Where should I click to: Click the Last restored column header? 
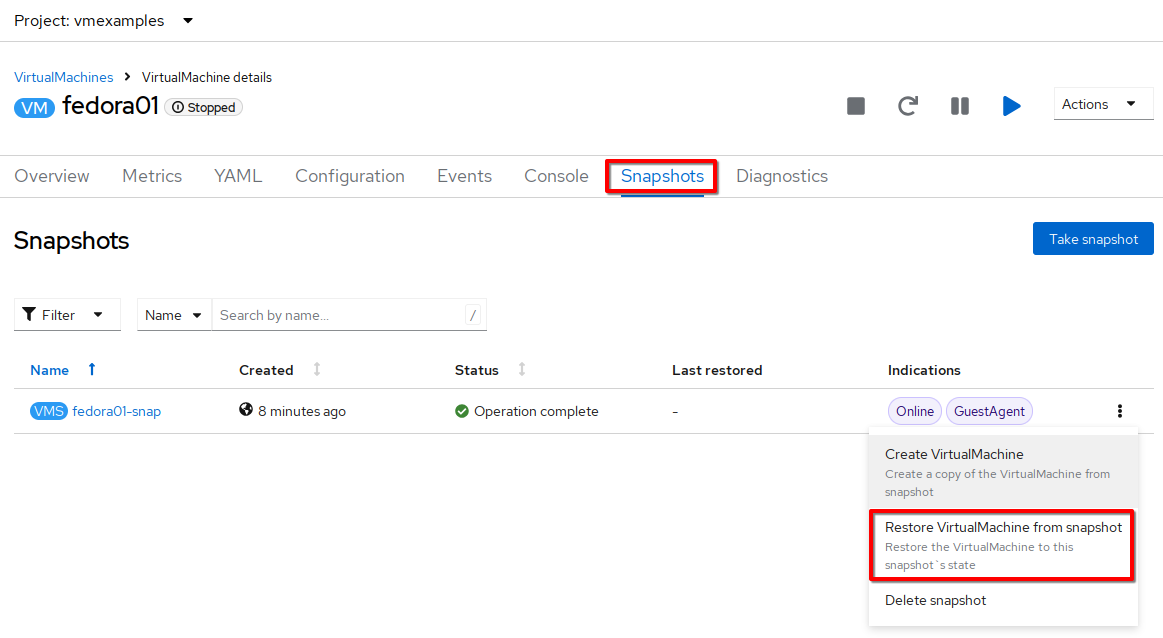point(717,370)
